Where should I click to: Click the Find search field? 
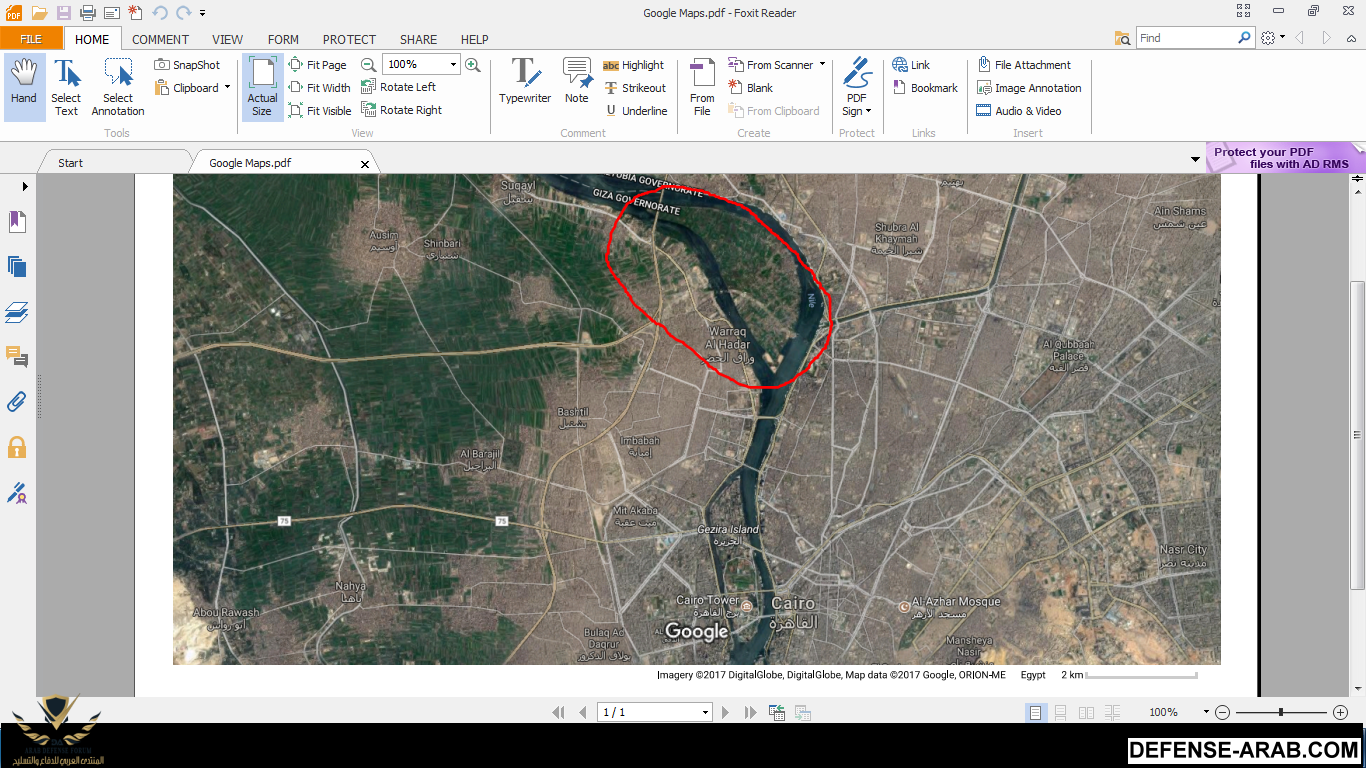pos(1187,38)
